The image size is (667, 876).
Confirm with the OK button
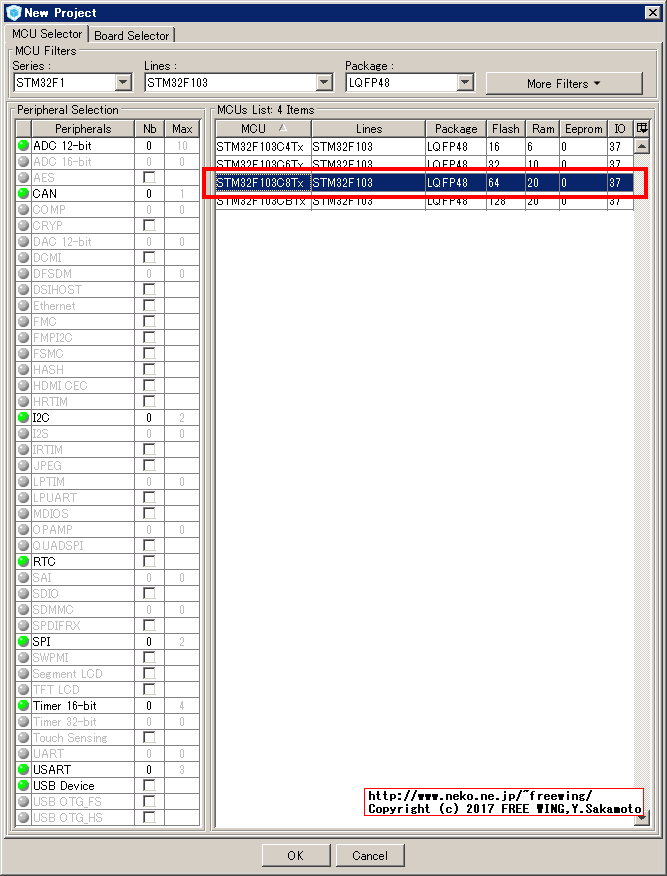[296, 855]
